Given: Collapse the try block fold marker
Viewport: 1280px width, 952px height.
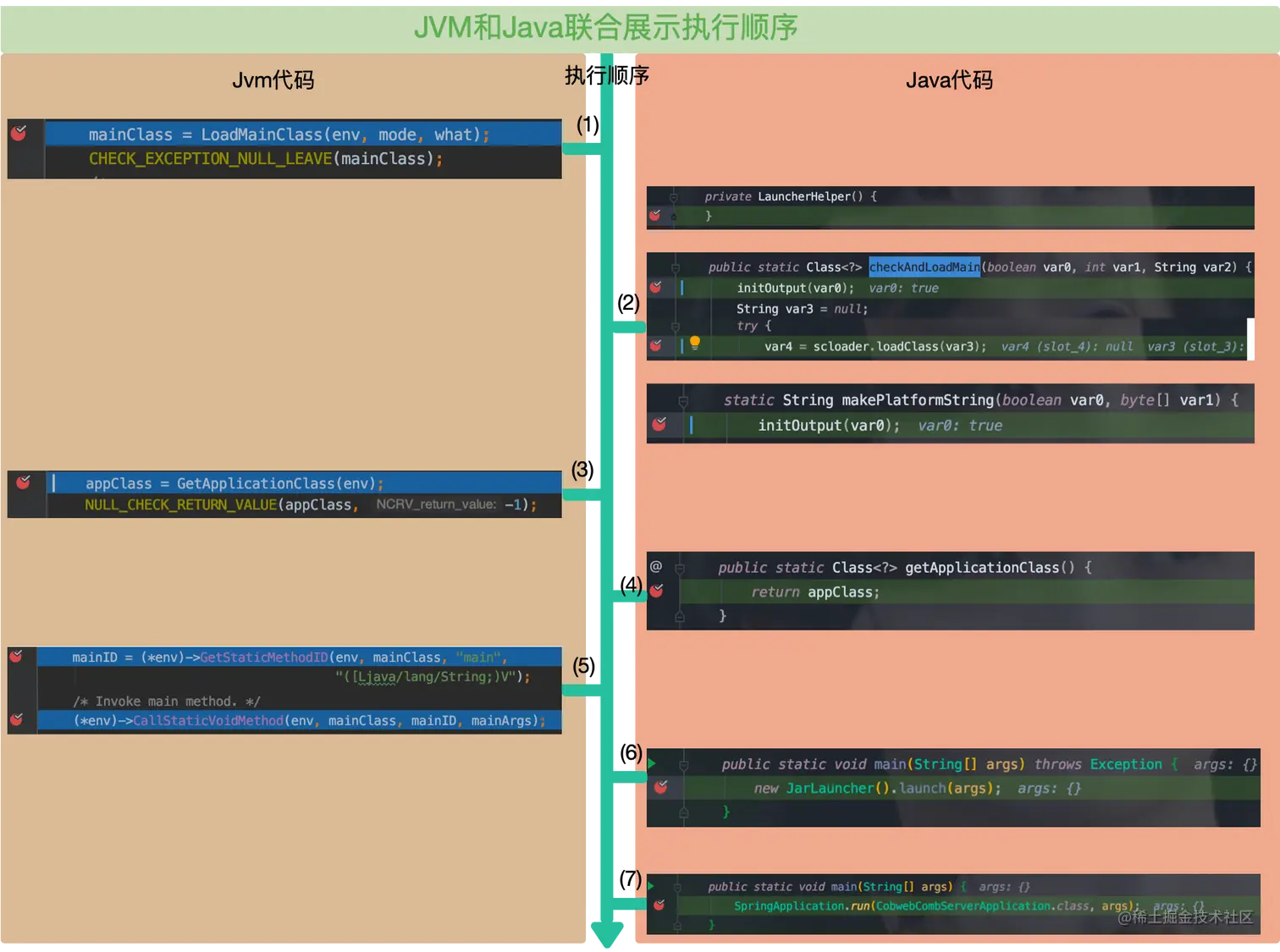Looking at the screenshot, I should tap(676, 326).
